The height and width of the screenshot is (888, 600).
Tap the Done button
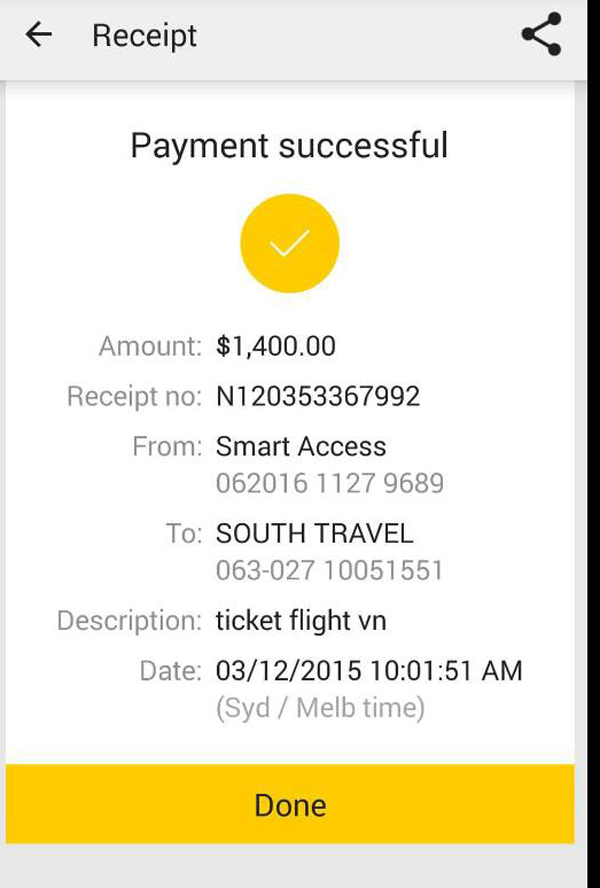pos(290,804)
